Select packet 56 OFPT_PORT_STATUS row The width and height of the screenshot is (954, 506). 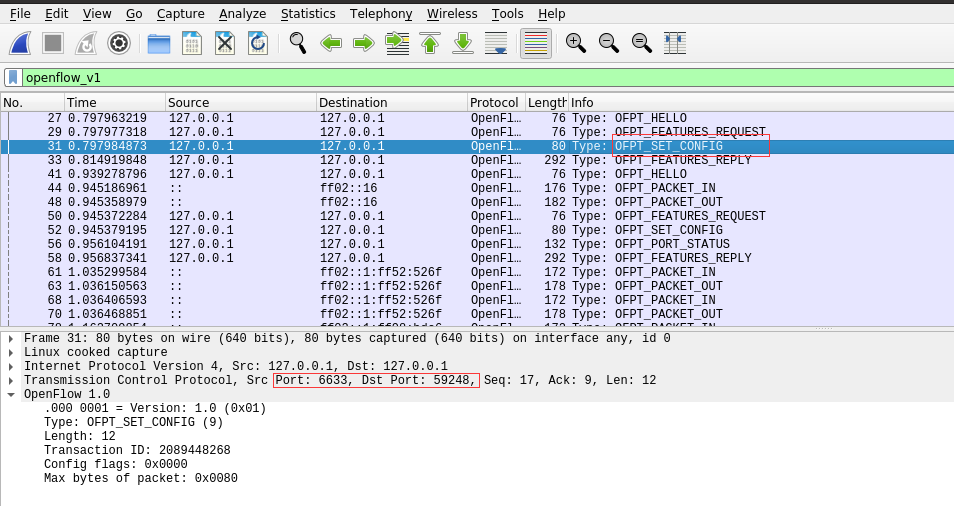point(477,244)
